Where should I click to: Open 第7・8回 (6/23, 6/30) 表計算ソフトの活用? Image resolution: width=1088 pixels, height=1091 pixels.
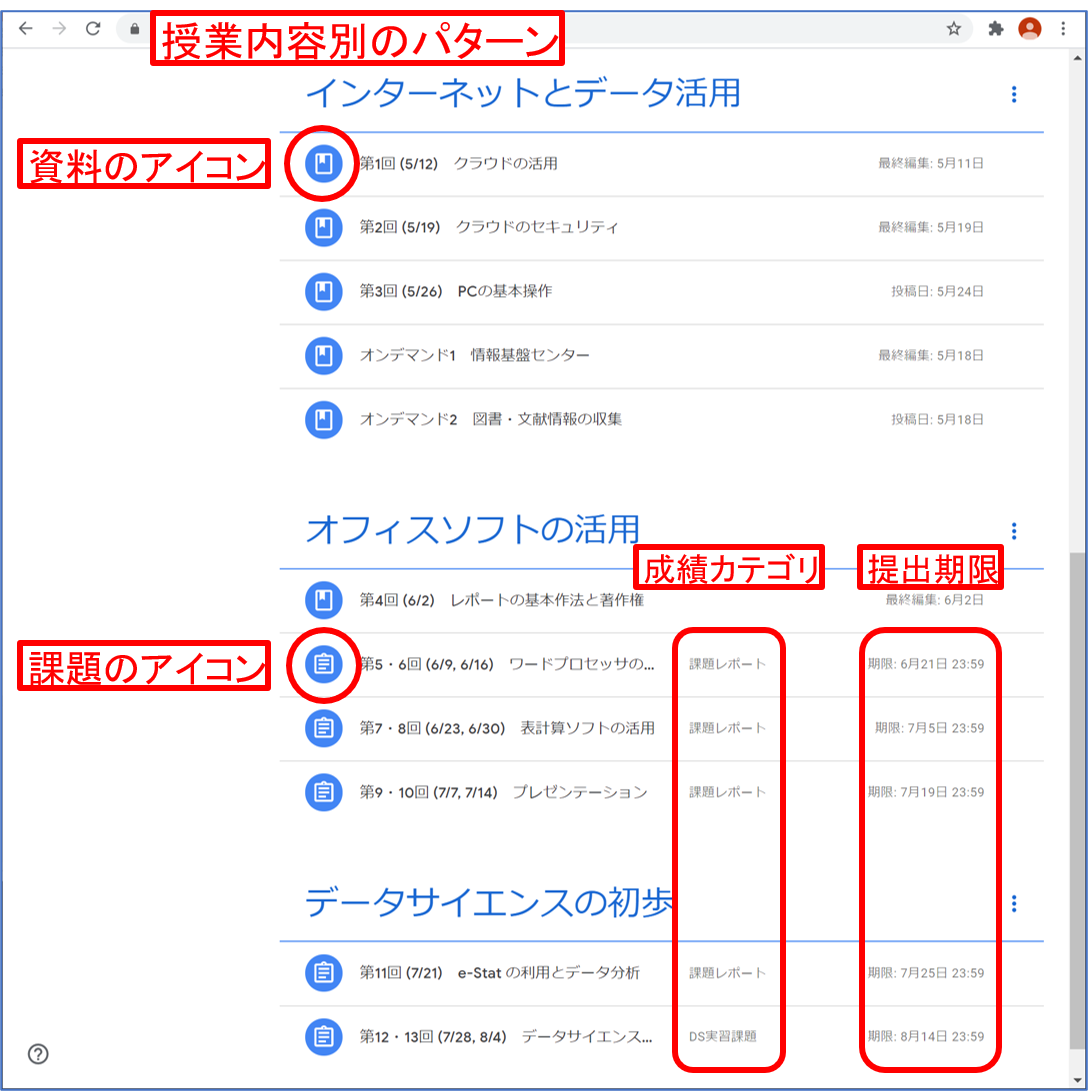(507, 728)
